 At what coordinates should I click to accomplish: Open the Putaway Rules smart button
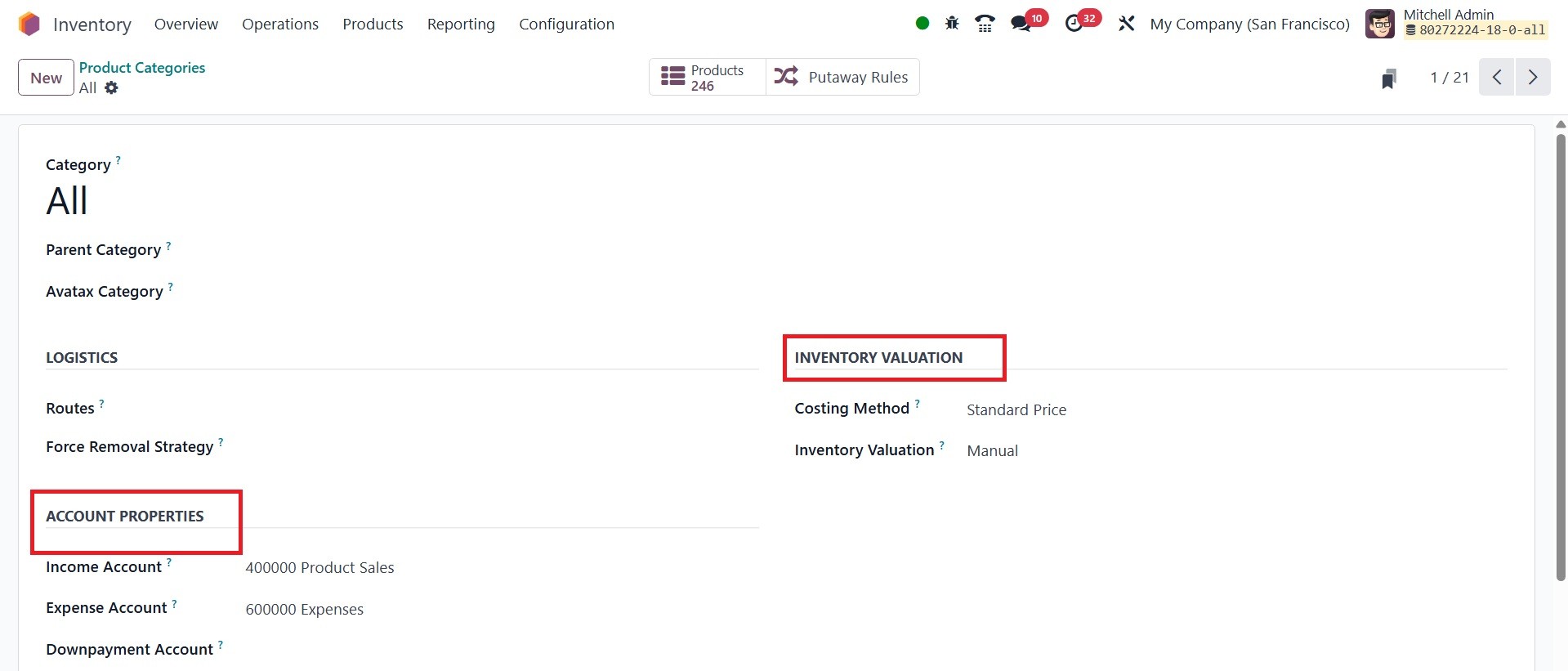842,77
